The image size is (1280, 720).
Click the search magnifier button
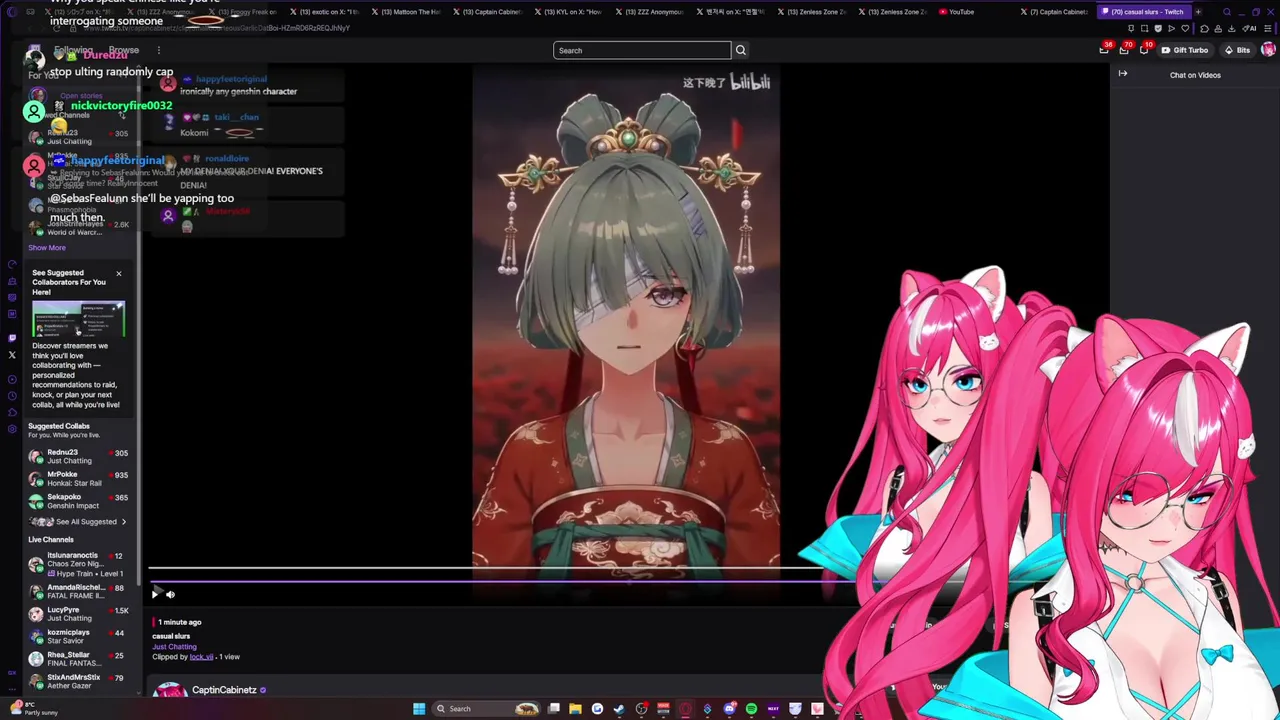[x=741, y=50]
